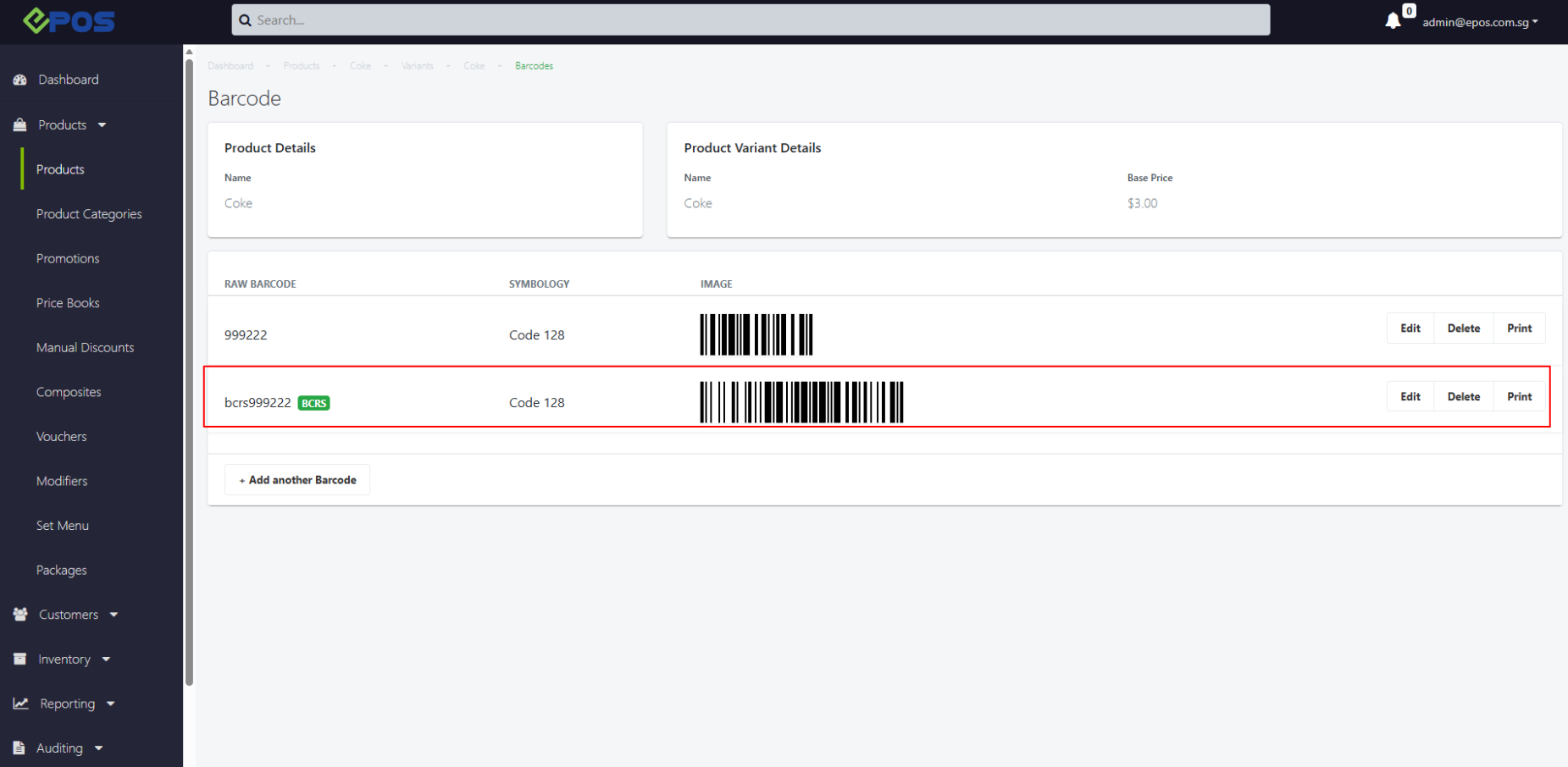Expand the Products sidebar menu

72,124
